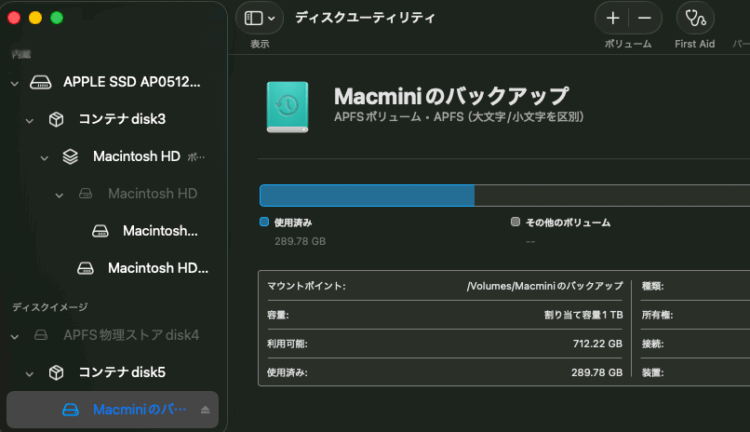Click the 289.78 GB used value in table
Screen dimensions: 750x432
tap(597, 372)
